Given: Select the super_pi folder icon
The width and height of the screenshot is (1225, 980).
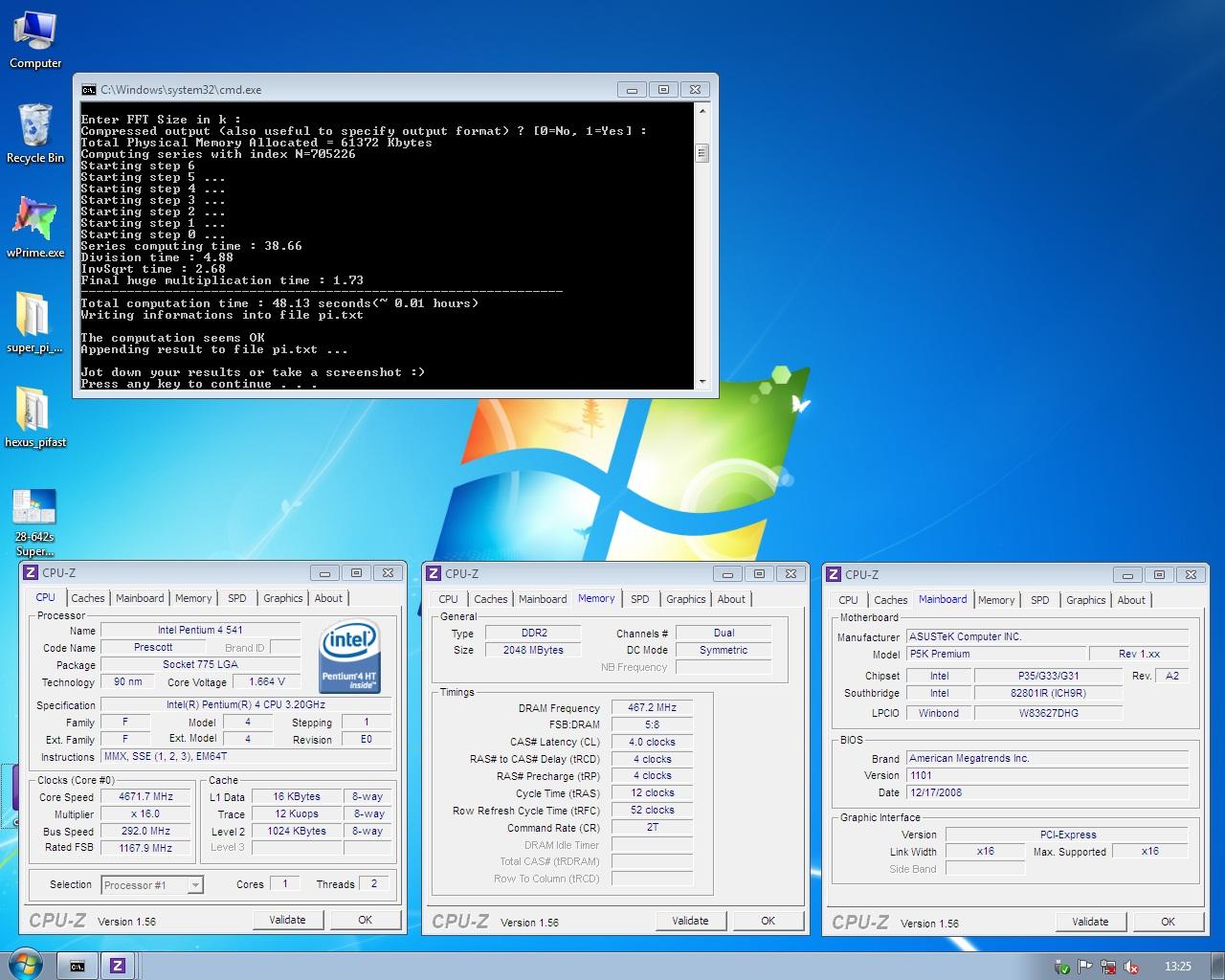Looking at the screenshot, I should tap(35, 322).
